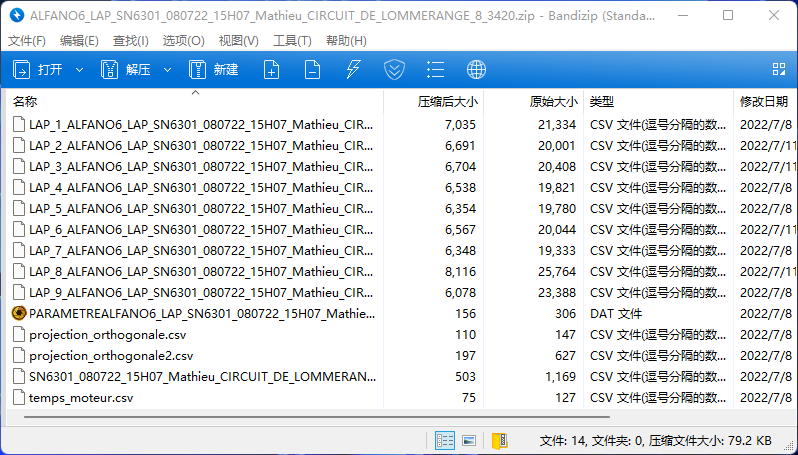Click the Bandizip logo in title bar
The height and width of the screenshot is (455, 798).
(x=17, y=15)
